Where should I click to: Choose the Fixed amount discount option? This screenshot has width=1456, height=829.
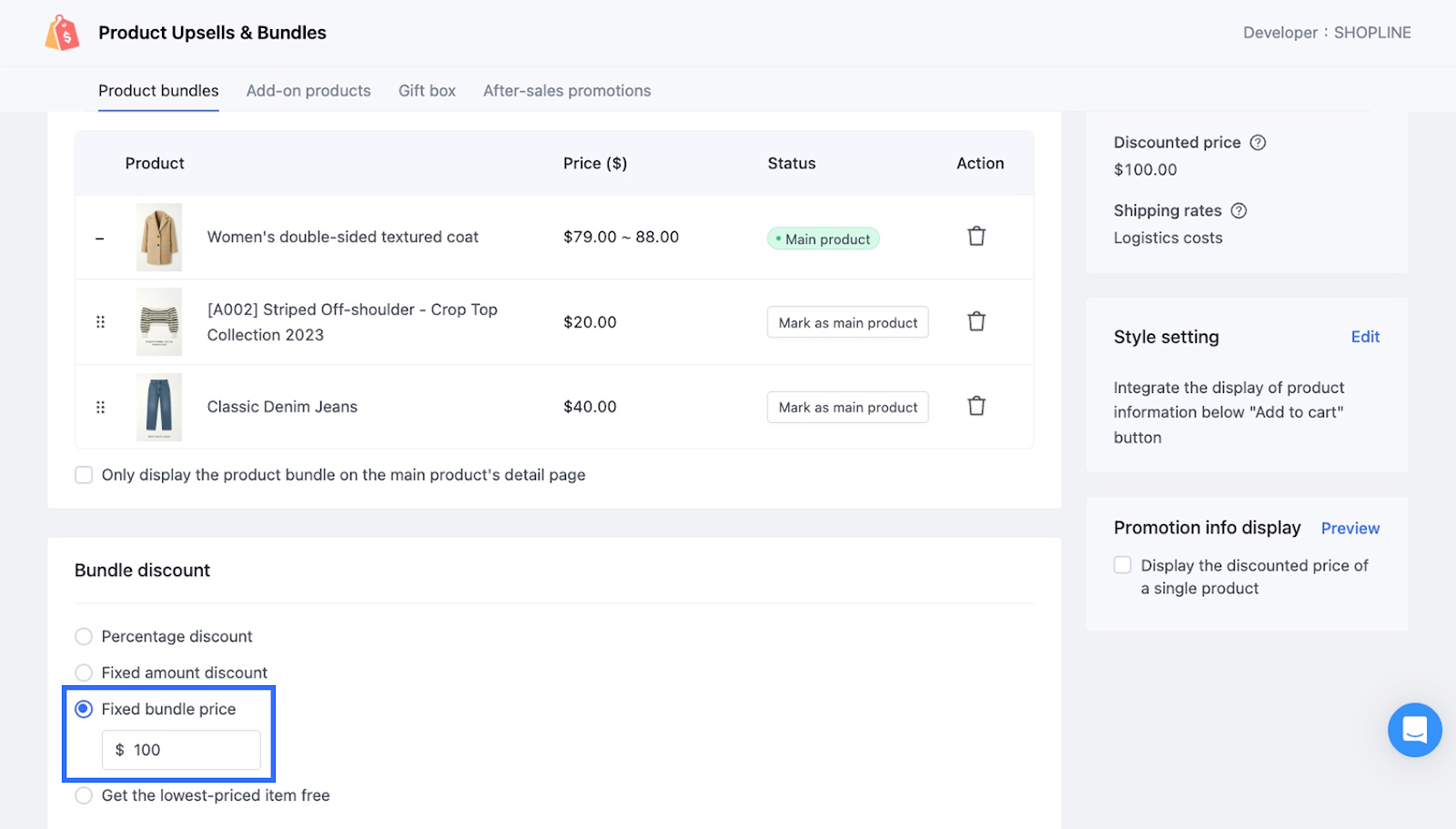point(84,672)
